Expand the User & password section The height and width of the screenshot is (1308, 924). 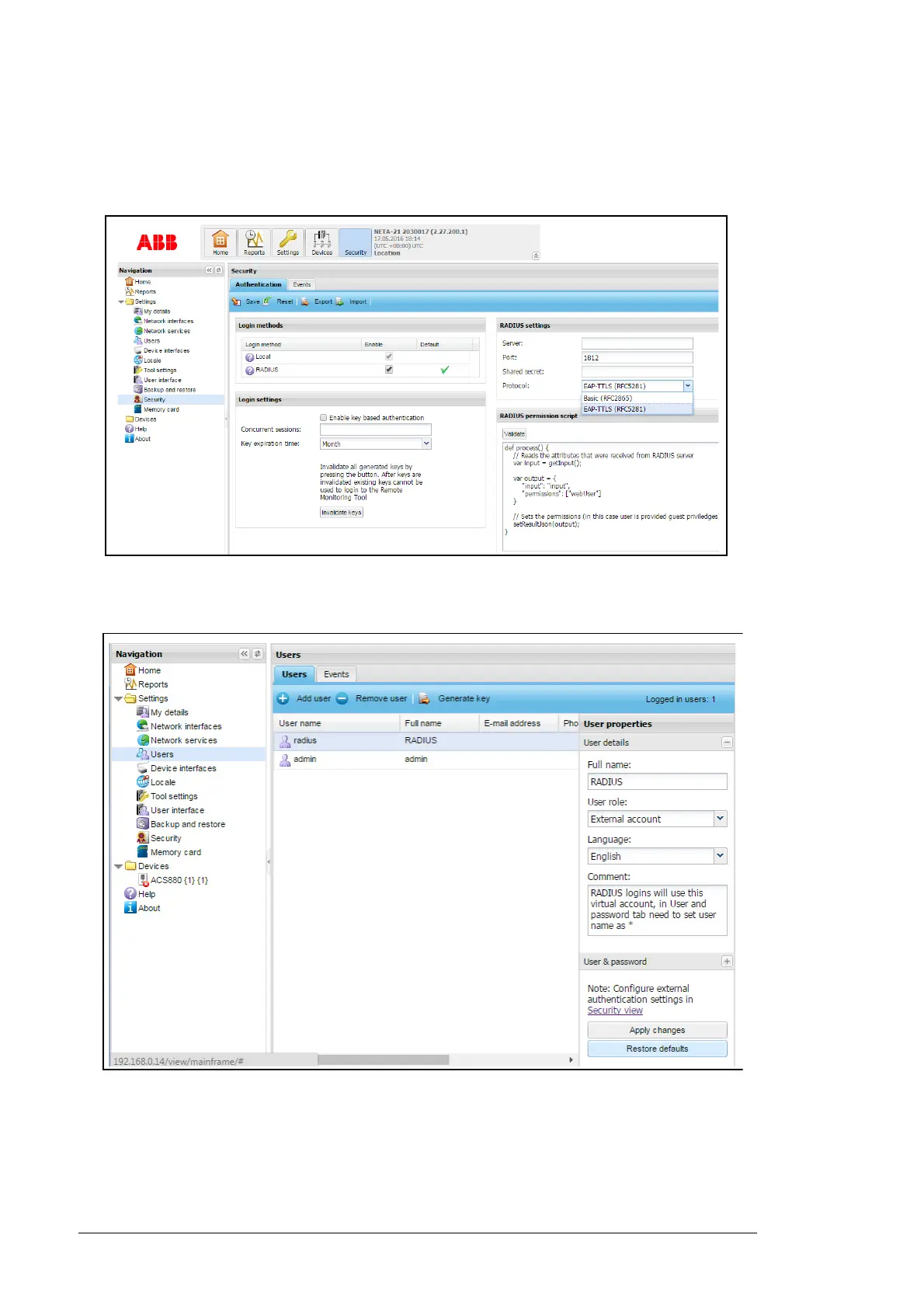[x=727, y=962]
